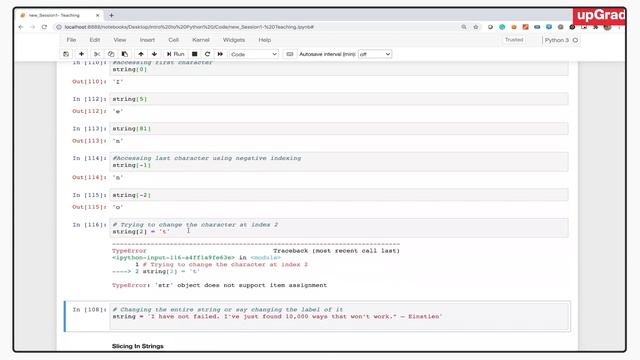Open the cell type Code dropdown
Image resolution: width=640 pixels, height=360 pixels.
tap(253, 54)
